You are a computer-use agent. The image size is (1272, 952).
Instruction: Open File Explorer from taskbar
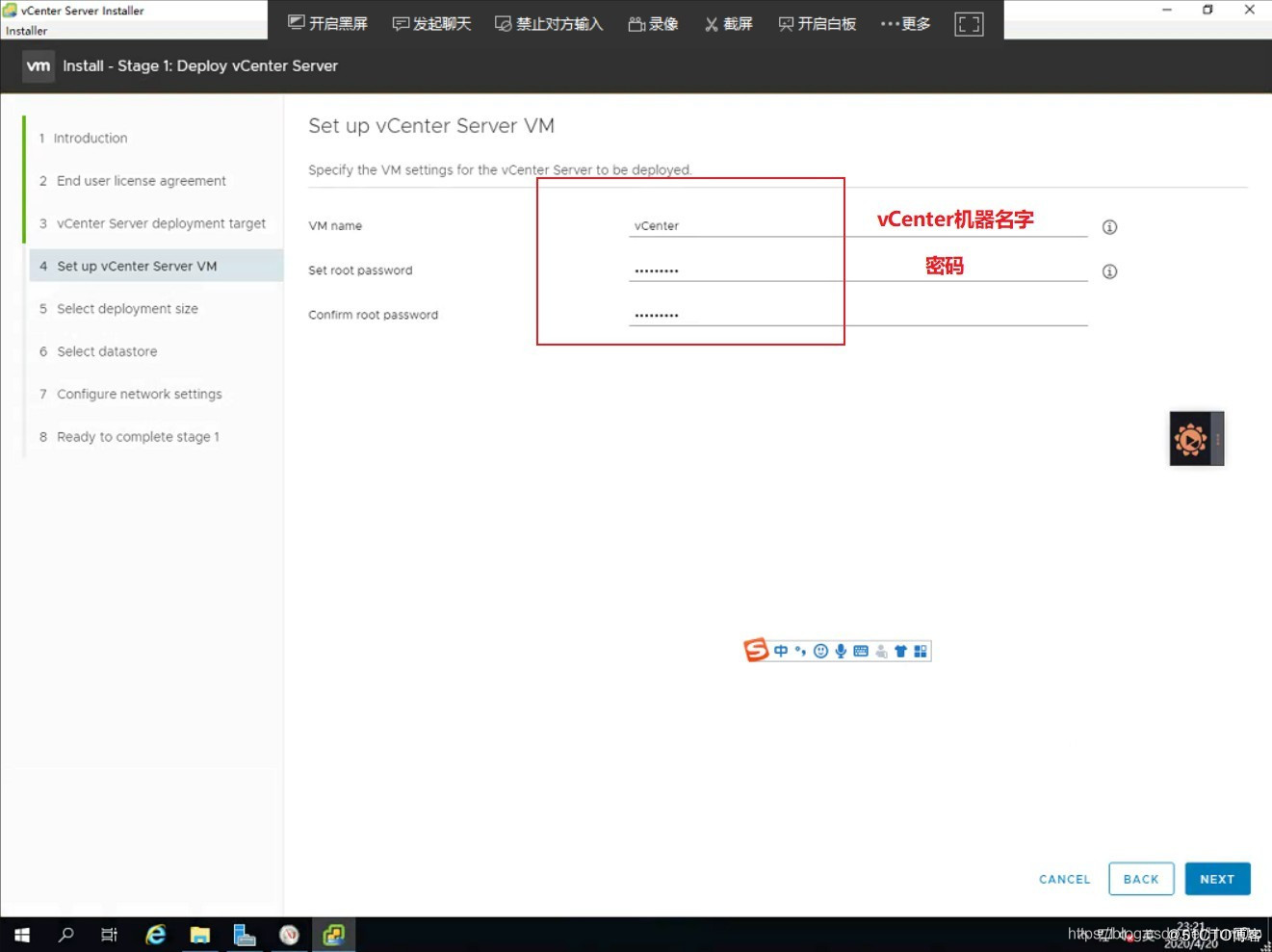tap(199, 934)
